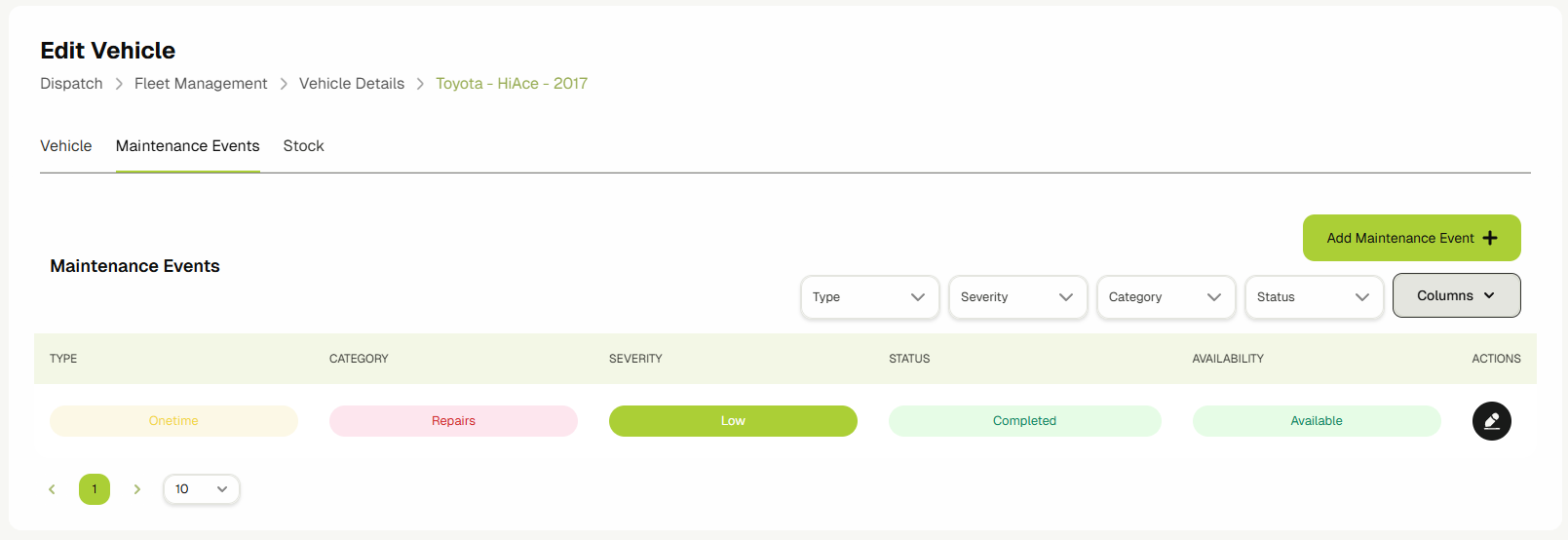
Task: Click the Completed status badge
Action: (1024, 421)
